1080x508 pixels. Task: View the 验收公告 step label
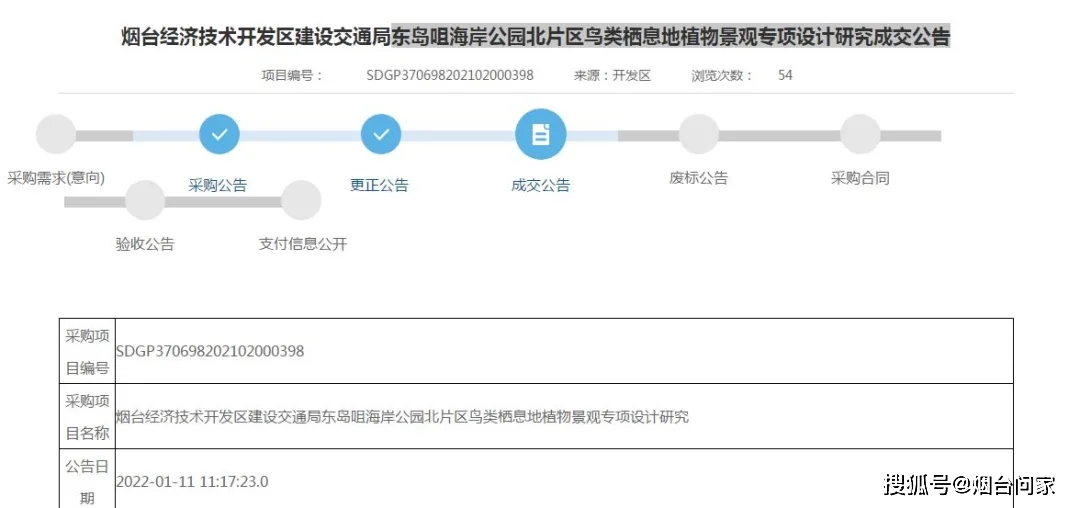pyautogui.click(x=144, y=244)
